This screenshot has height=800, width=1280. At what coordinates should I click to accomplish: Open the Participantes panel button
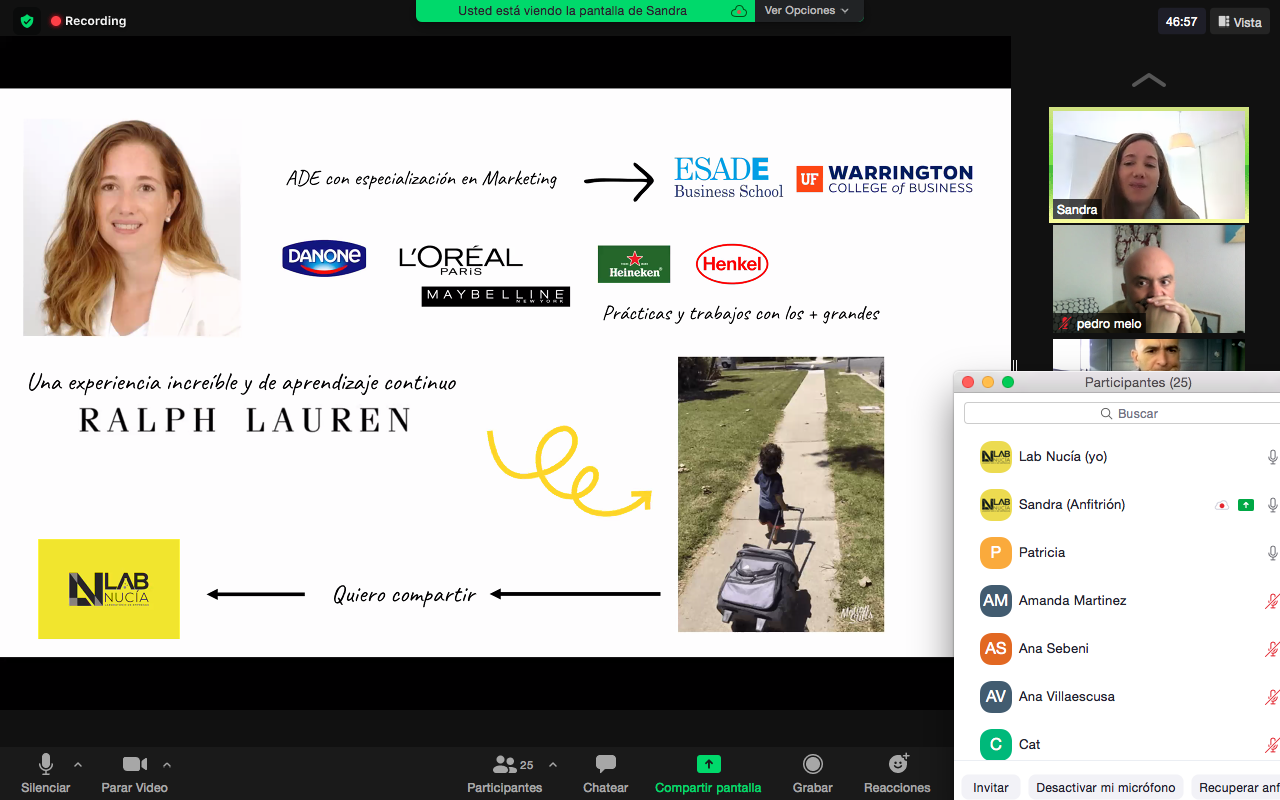pyautogui.click(x=505, y=773)
